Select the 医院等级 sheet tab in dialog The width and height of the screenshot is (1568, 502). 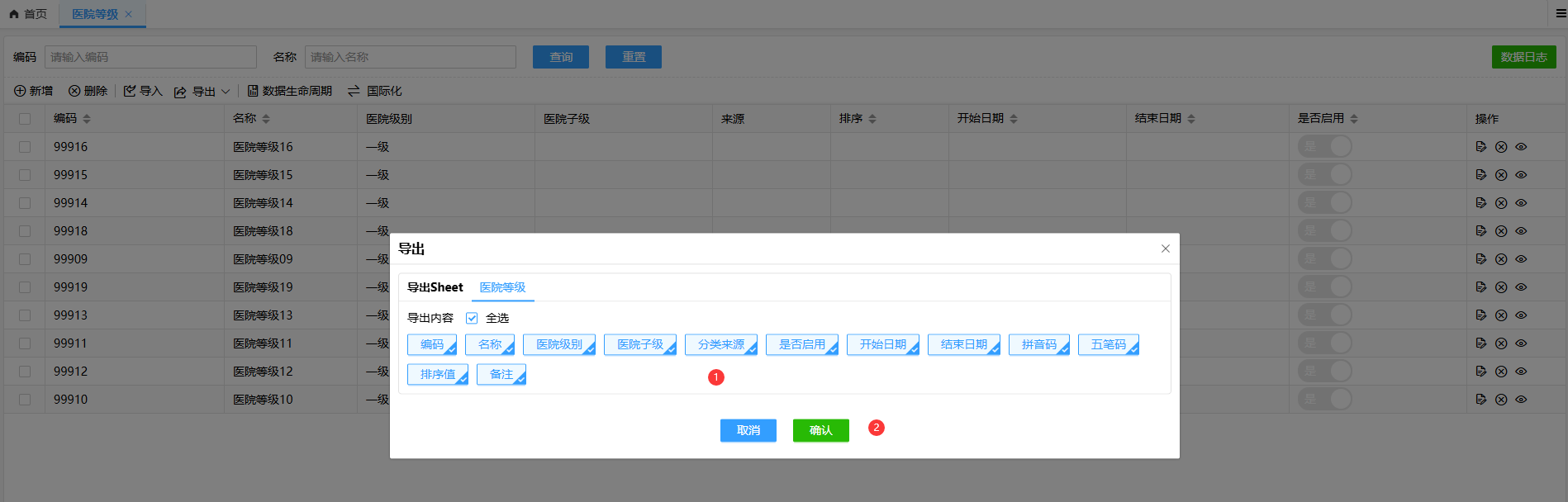[x=502, y=287]
